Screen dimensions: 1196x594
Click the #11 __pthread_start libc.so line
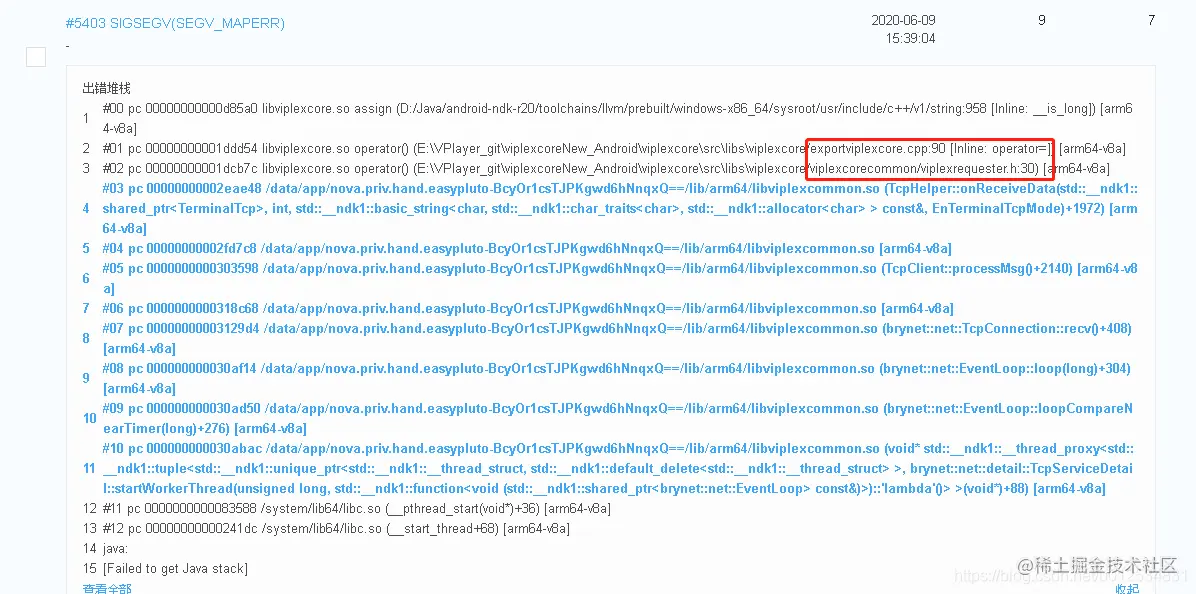click(356, 509)
